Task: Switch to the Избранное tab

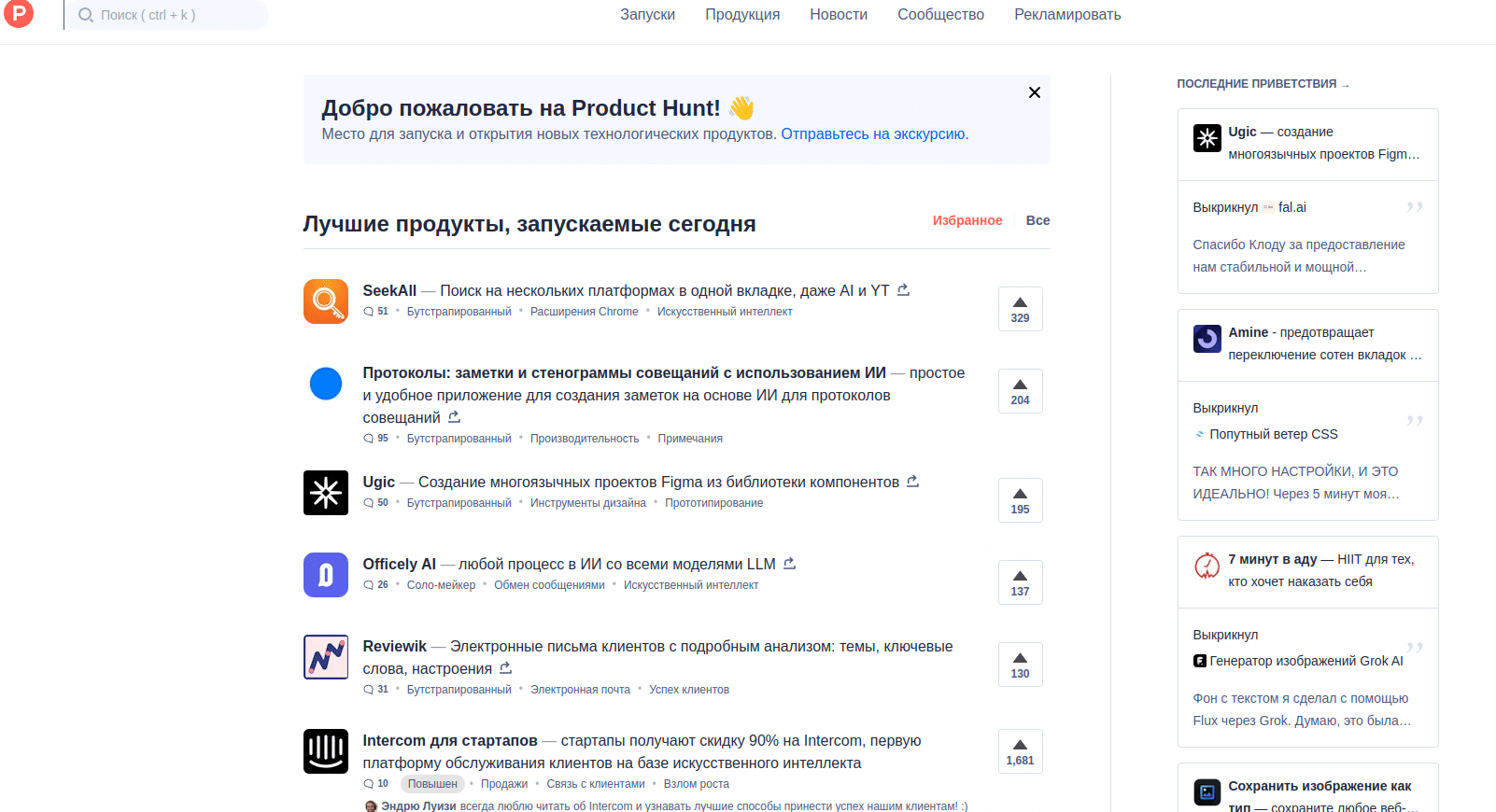Action: 967,220
